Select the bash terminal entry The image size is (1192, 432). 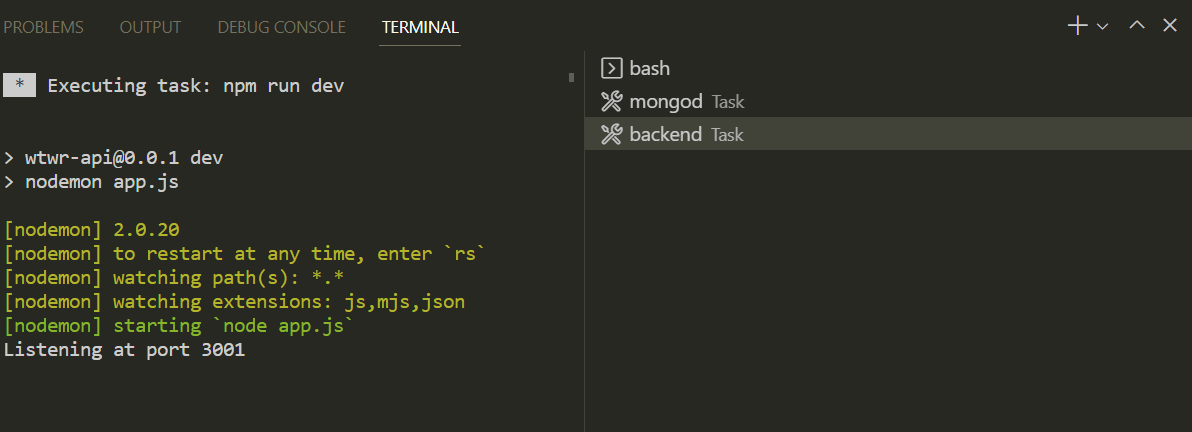click(650, 68)
